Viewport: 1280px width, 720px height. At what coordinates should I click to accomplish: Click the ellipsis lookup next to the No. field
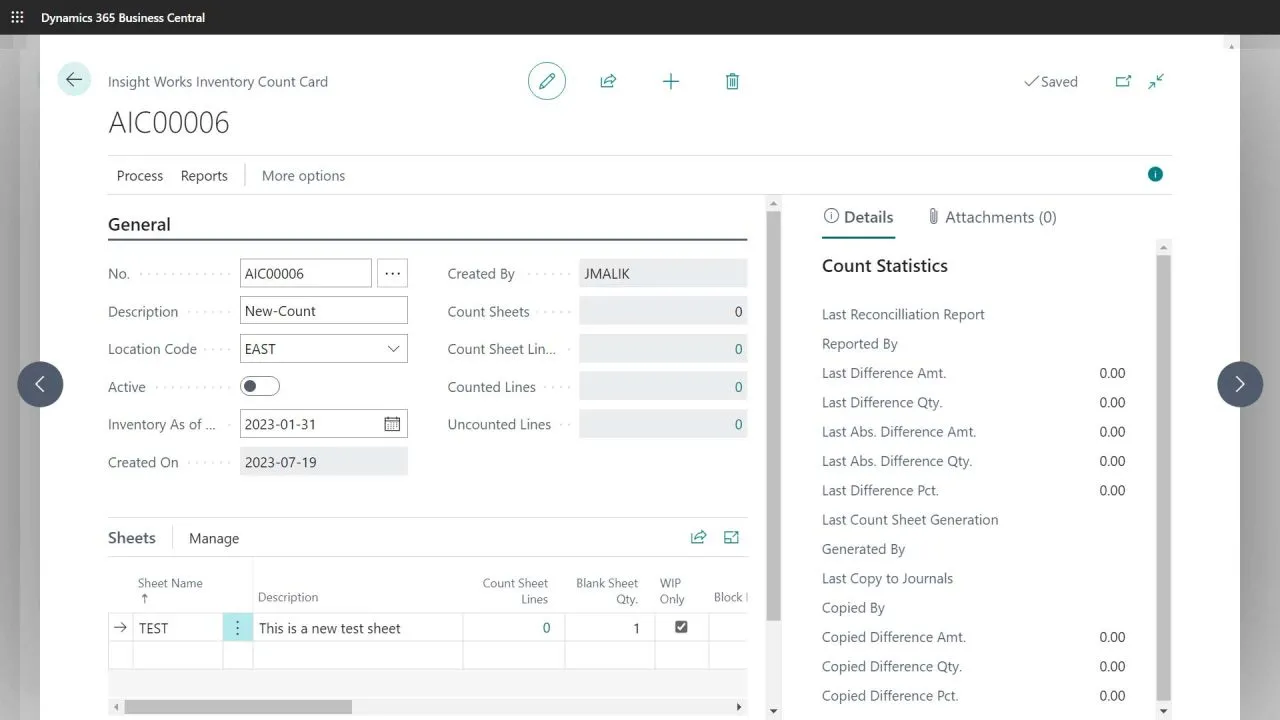click(391, 272)
